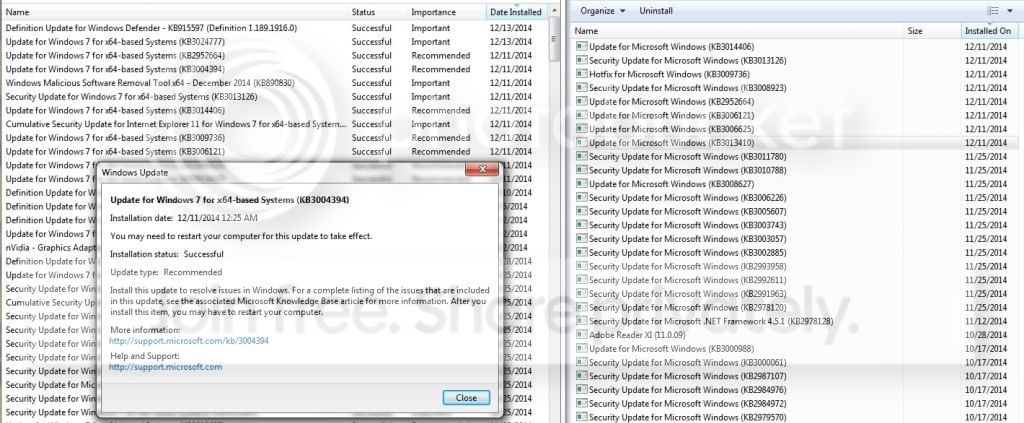Select the icon of Security Update KB2991963
This screenshot has height=423, width=1024.
(x=582, y=293)
